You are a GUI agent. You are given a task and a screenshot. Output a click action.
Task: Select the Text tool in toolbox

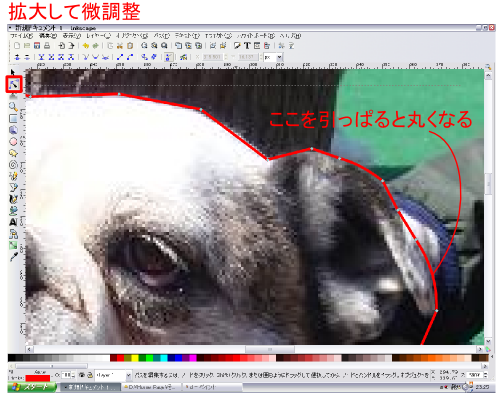pyautogui.click(x=13, y=222)
